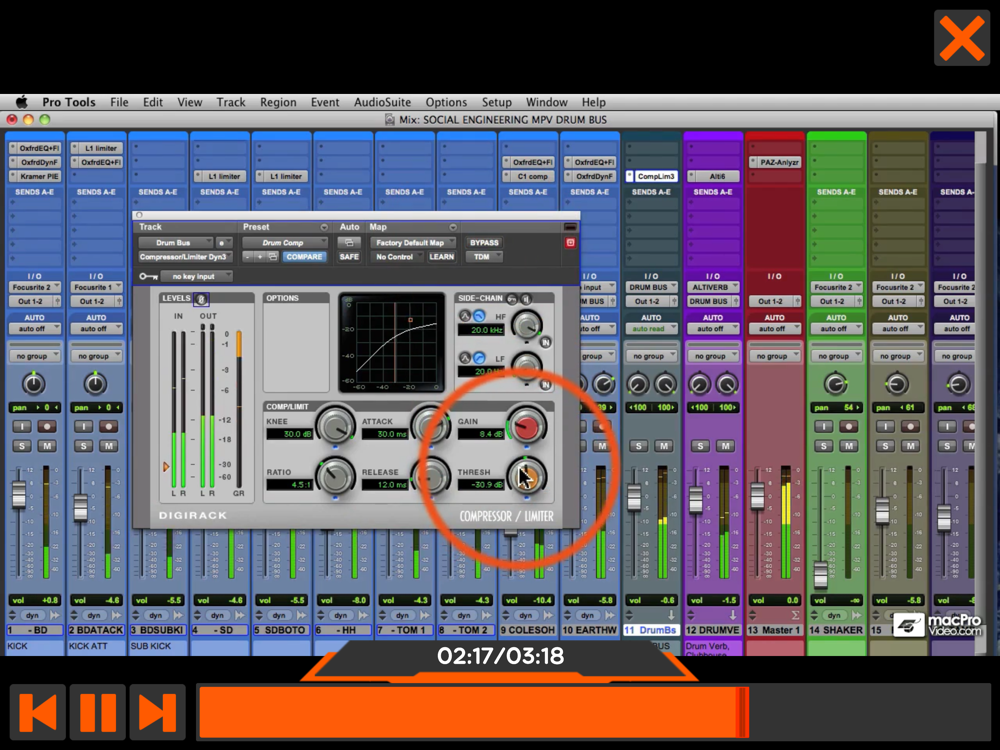Open the auto read mode dropdown on DrumBs
Viewport: 1000px width, 750px height.
point(651,329)
